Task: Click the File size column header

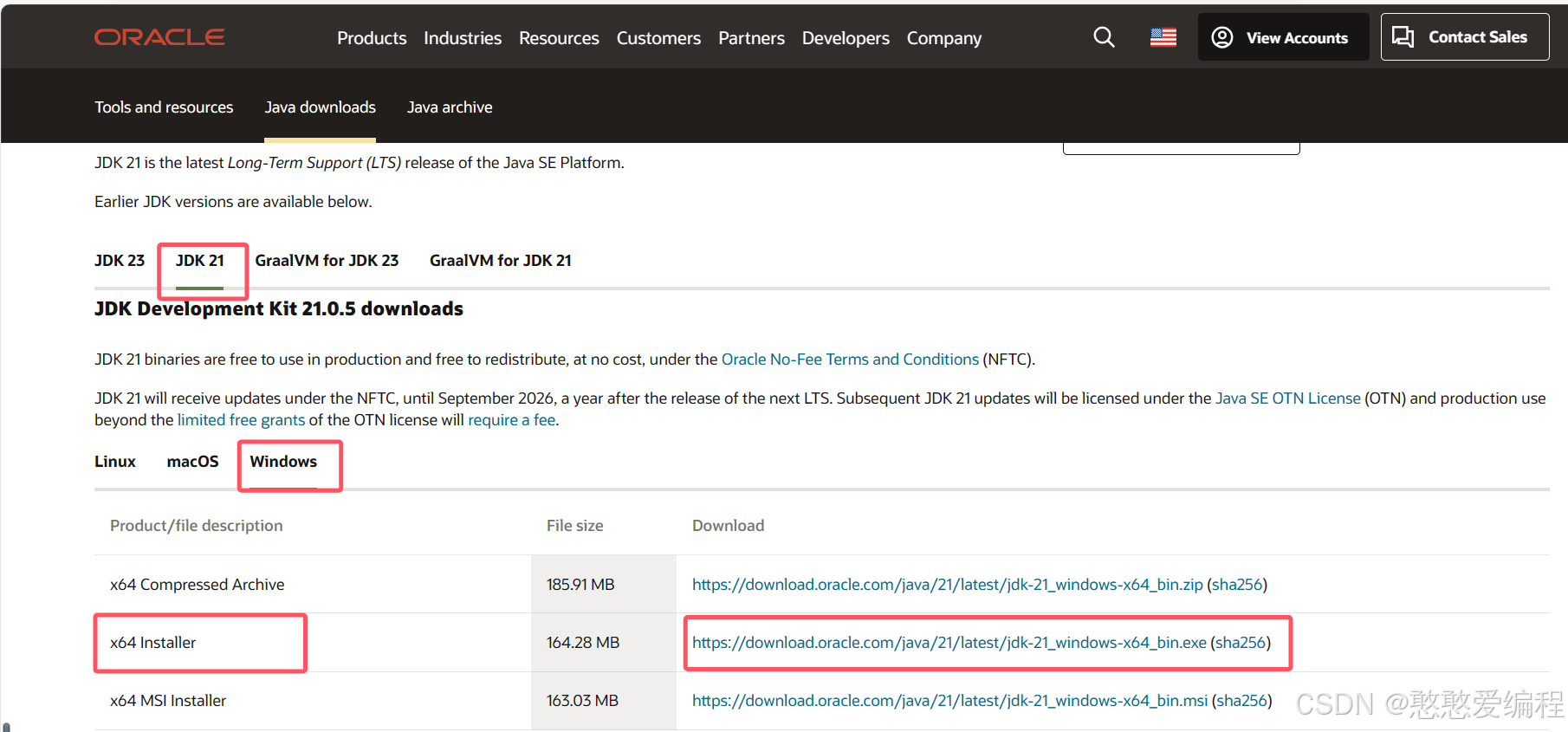Action: point(575,526)
